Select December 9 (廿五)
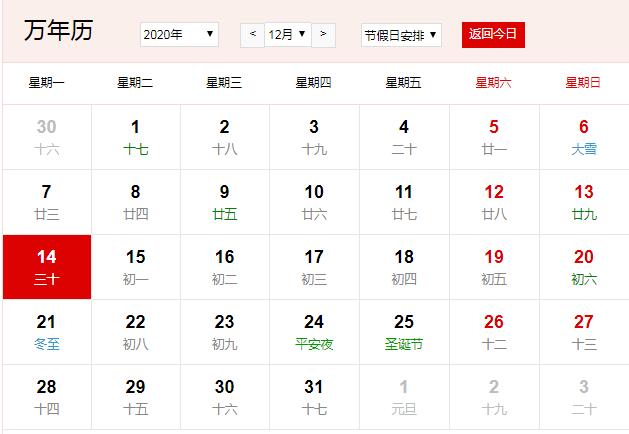This screenshot has height=434, width=629. [225, 202]
